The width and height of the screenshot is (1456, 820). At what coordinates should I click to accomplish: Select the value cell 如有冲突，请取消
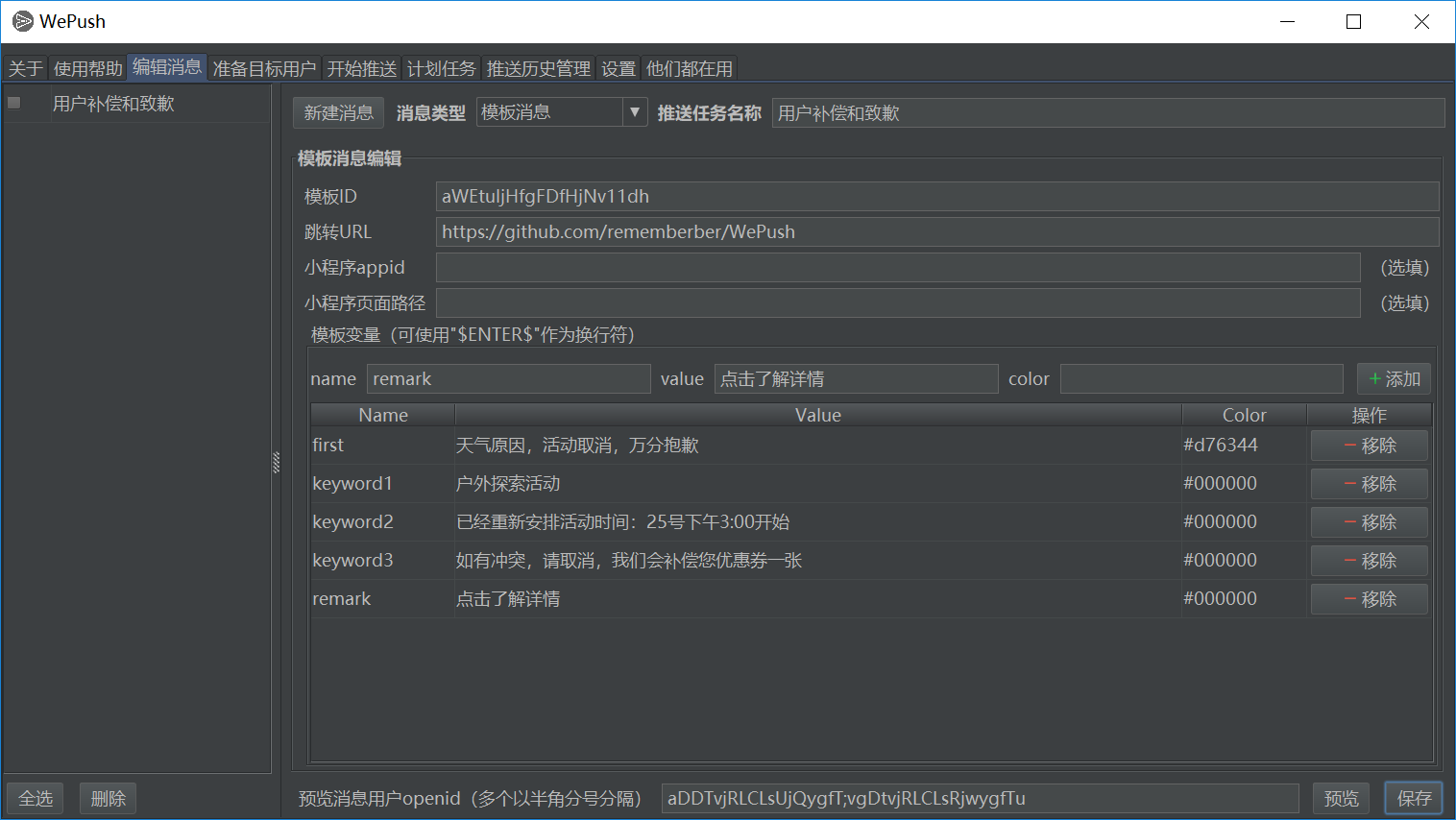point(818,560)
